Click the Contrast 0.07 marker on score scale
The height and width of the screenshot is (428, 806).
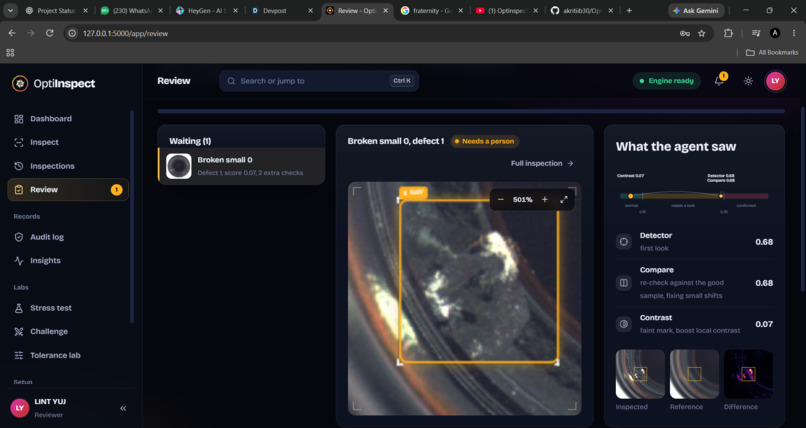pos(631,196)
